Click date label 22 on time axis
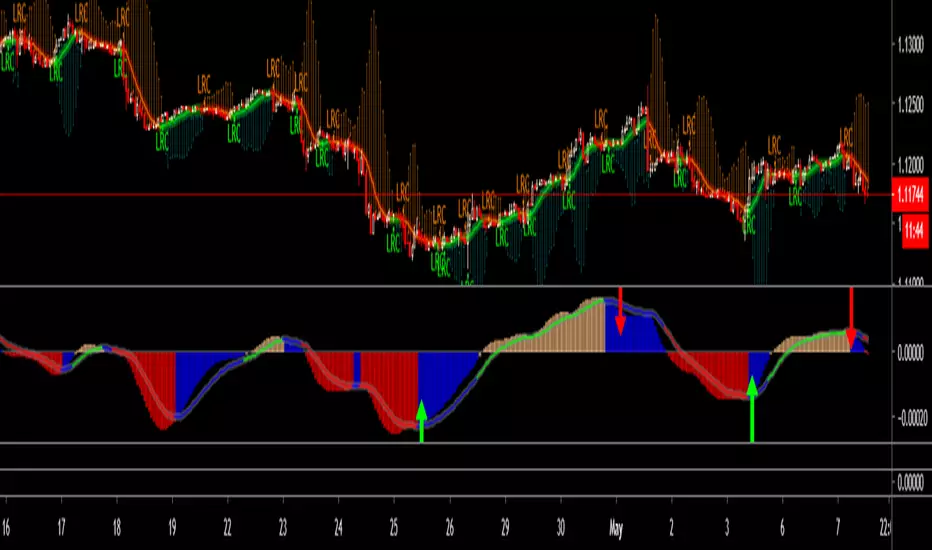Screen dimensions: 932x550 (x=227, y=527)
